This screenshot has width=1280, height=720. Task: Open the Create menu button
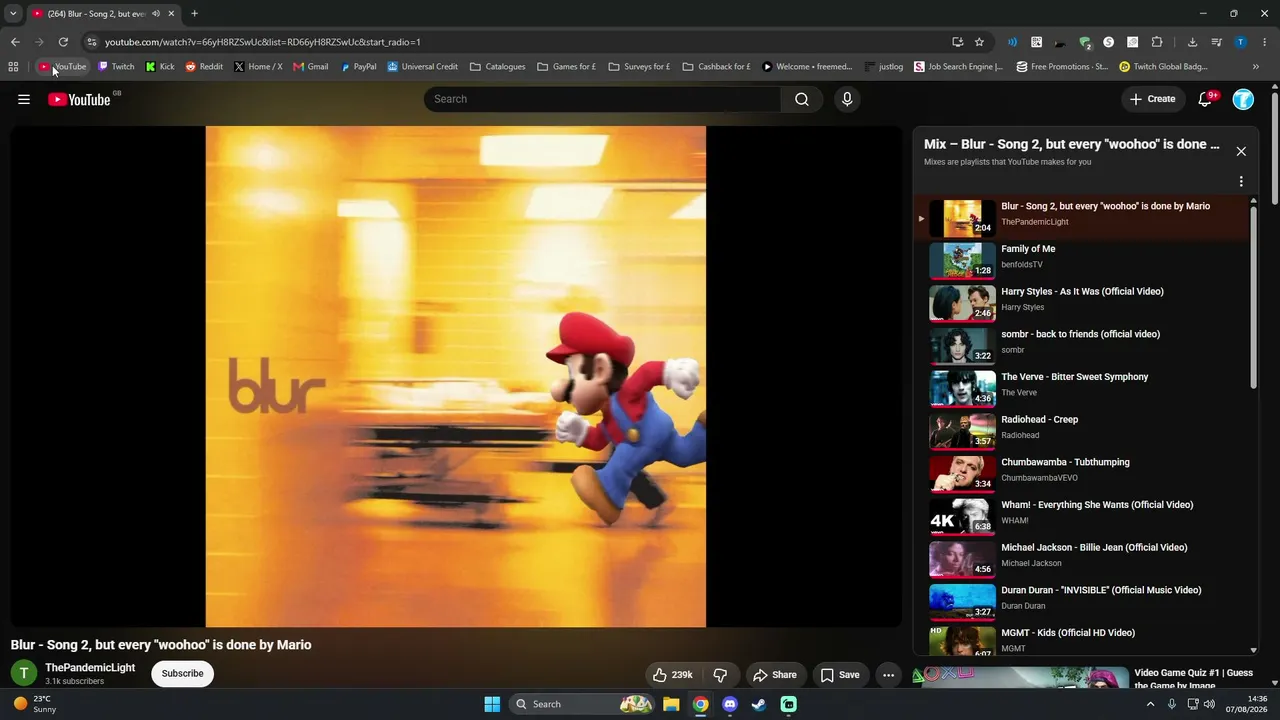tap(1152, 99)
